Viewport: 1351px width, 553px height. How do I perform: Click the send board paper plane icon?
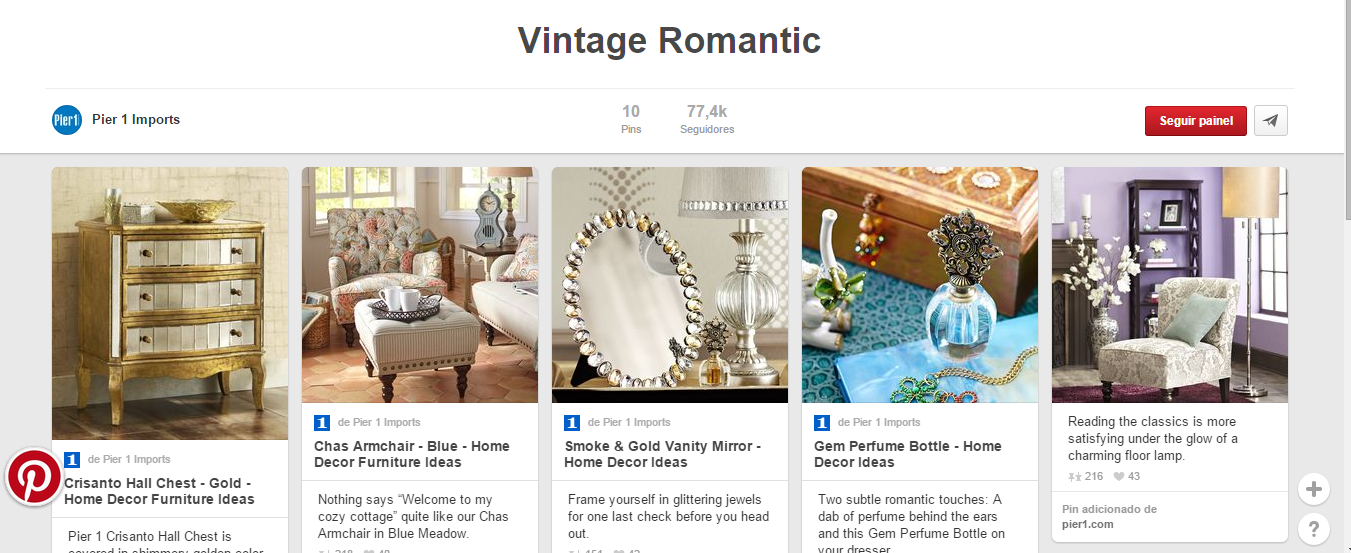click(x=1270, y=121)
